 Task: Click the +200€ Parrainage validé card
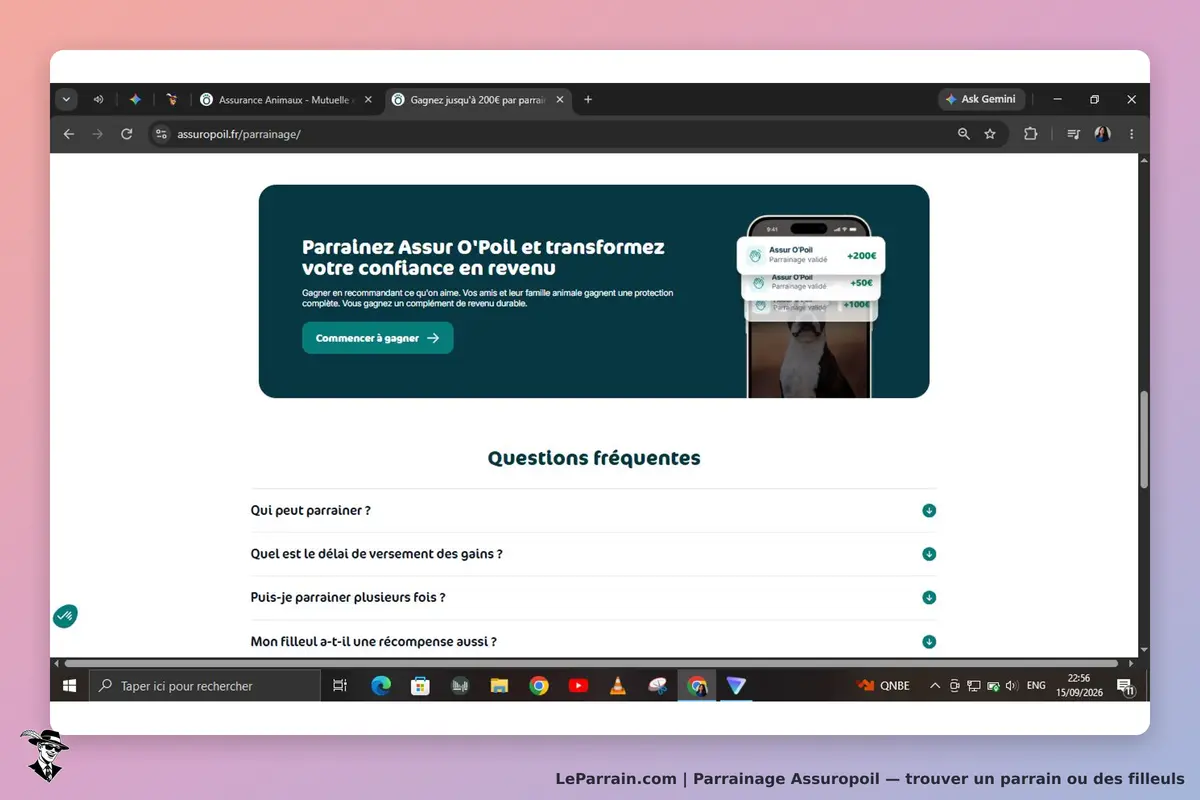[x=812, y=255]
